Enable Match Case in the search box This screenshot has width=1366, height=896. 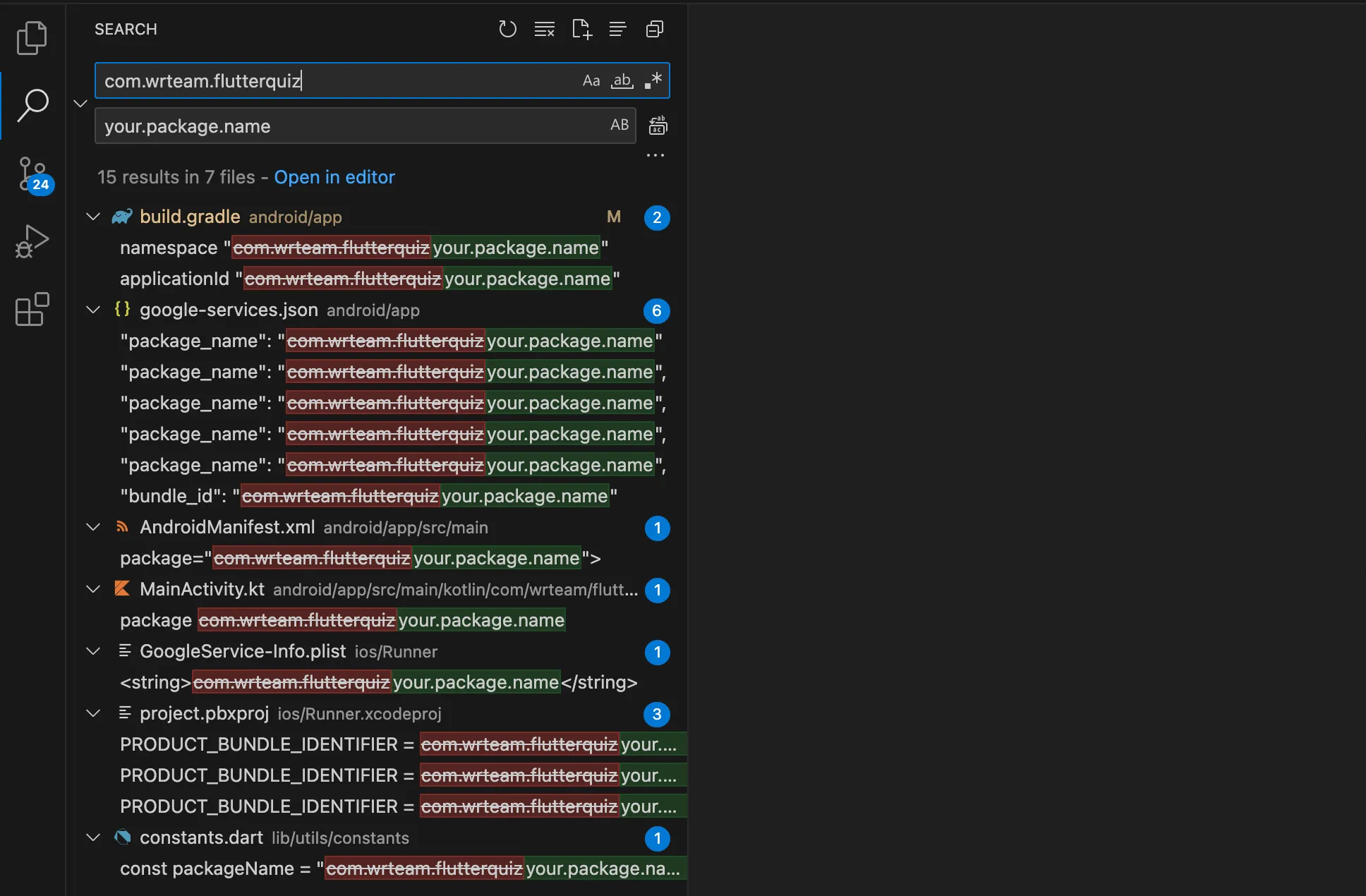591,80
